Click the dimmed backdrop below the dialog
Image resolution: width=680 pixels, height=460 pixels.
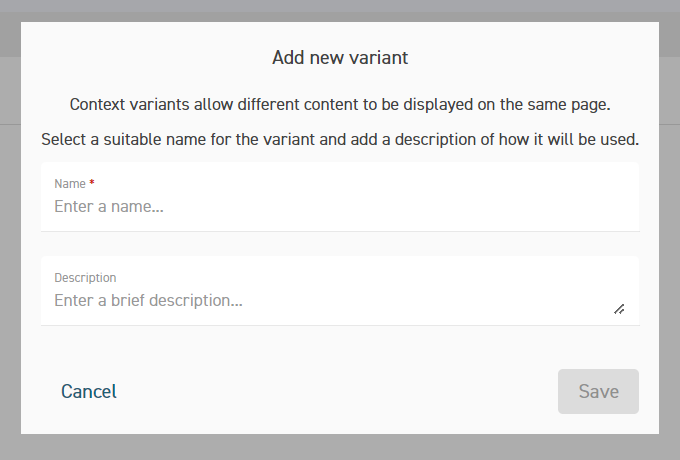coord(340,447)
